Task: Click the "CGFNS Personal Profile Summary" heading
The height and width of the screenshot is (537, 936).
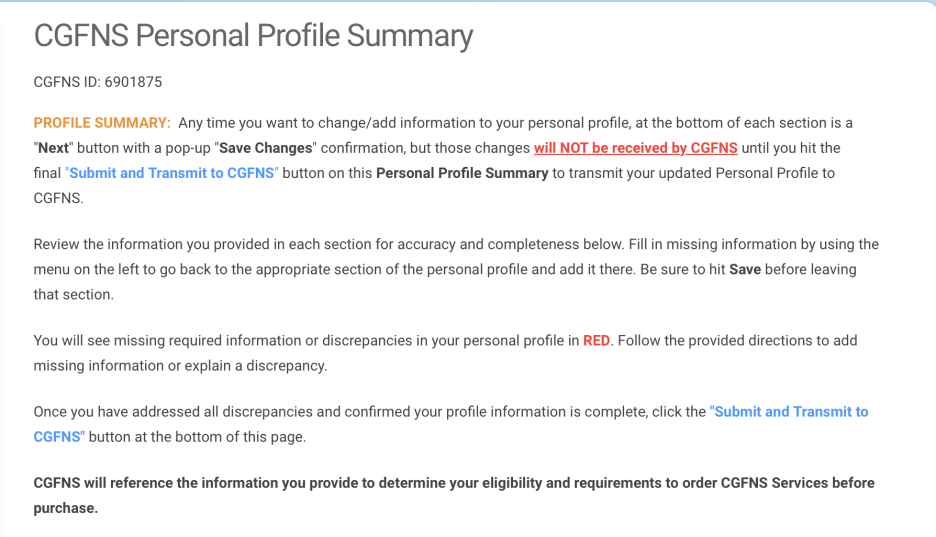Action: point(253,36)
